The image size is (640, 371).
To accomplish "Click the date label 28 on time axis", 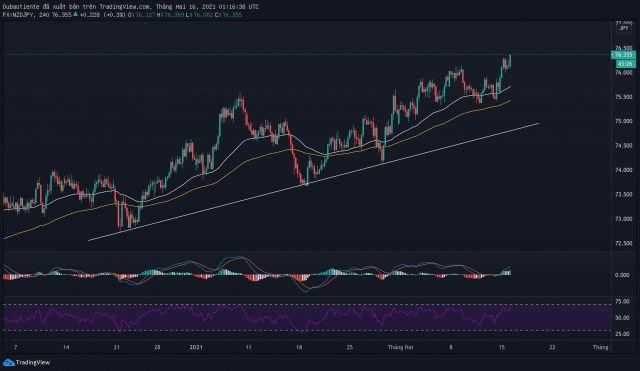I will click(157, 347).
